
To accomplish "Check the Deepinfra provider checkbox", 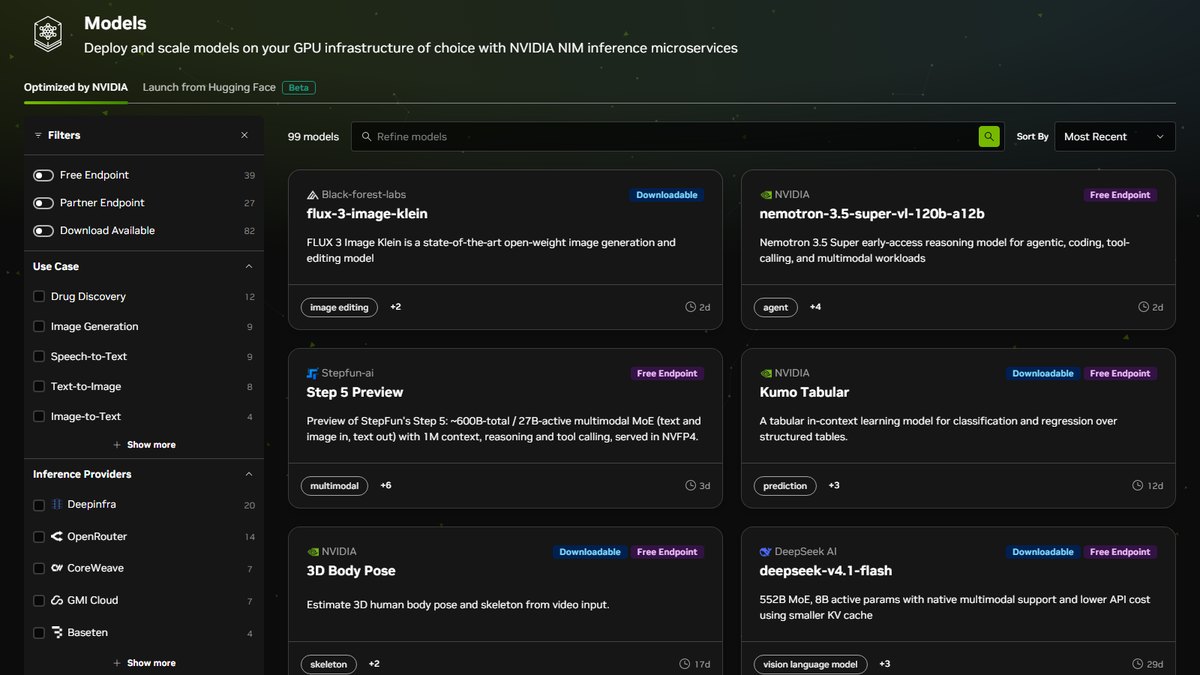I will pos(39,505).
